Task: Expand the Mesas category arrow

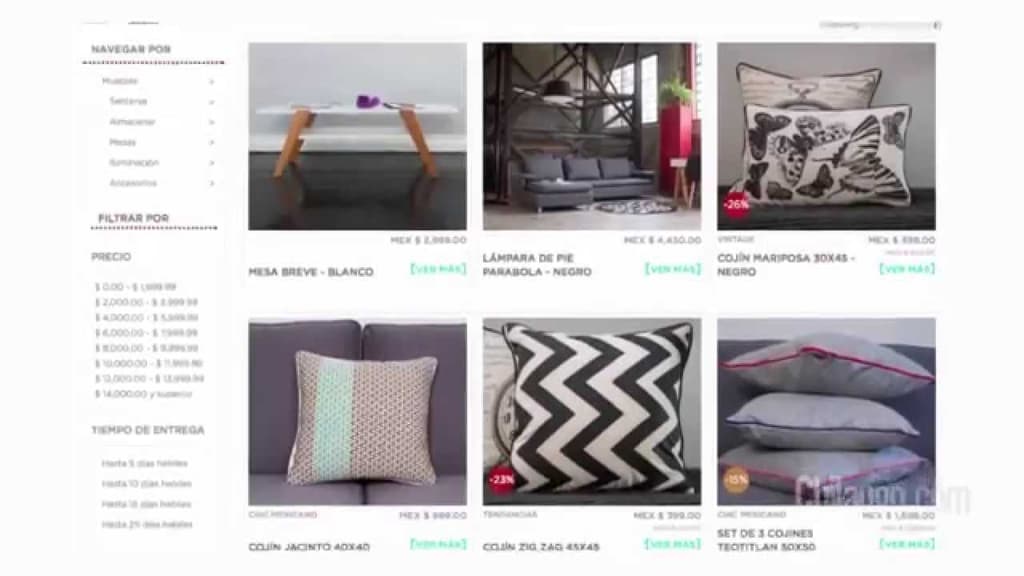Action: point(212,142)
